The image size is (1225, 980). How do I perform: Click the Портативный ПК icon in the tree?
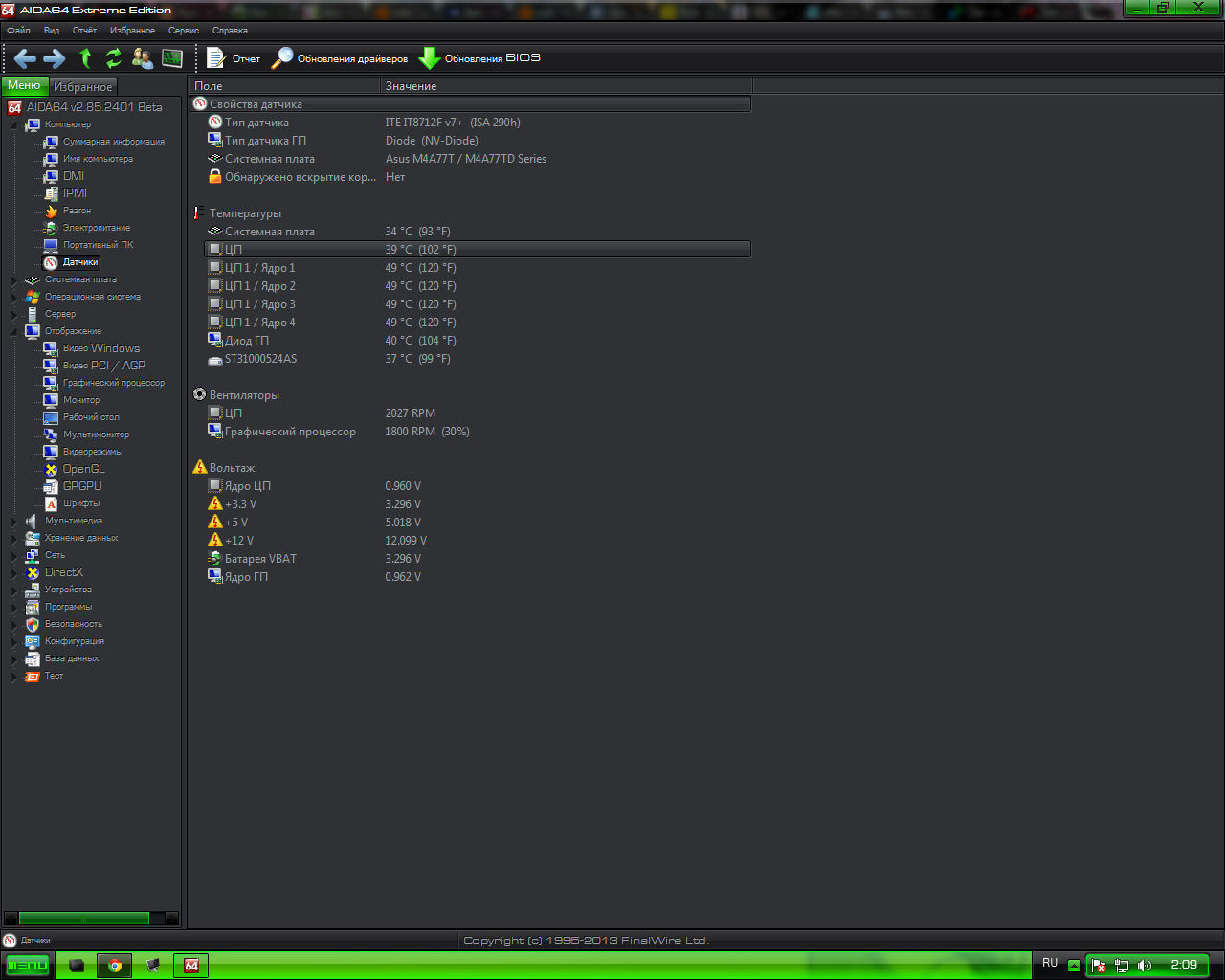51,245
